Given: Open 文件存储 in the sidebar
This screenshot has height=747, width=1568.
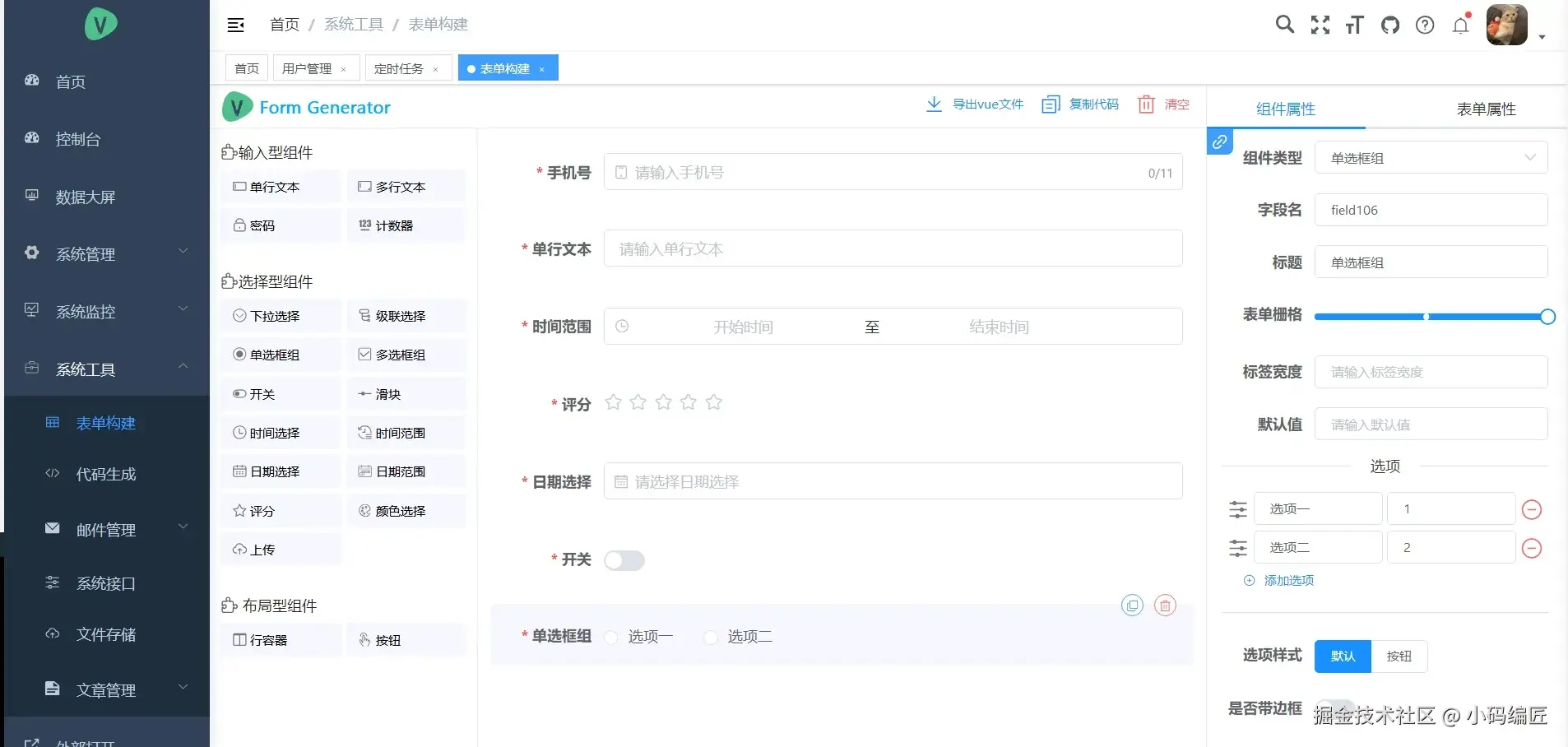Looking at the screenshot, I should pos(107,634).
